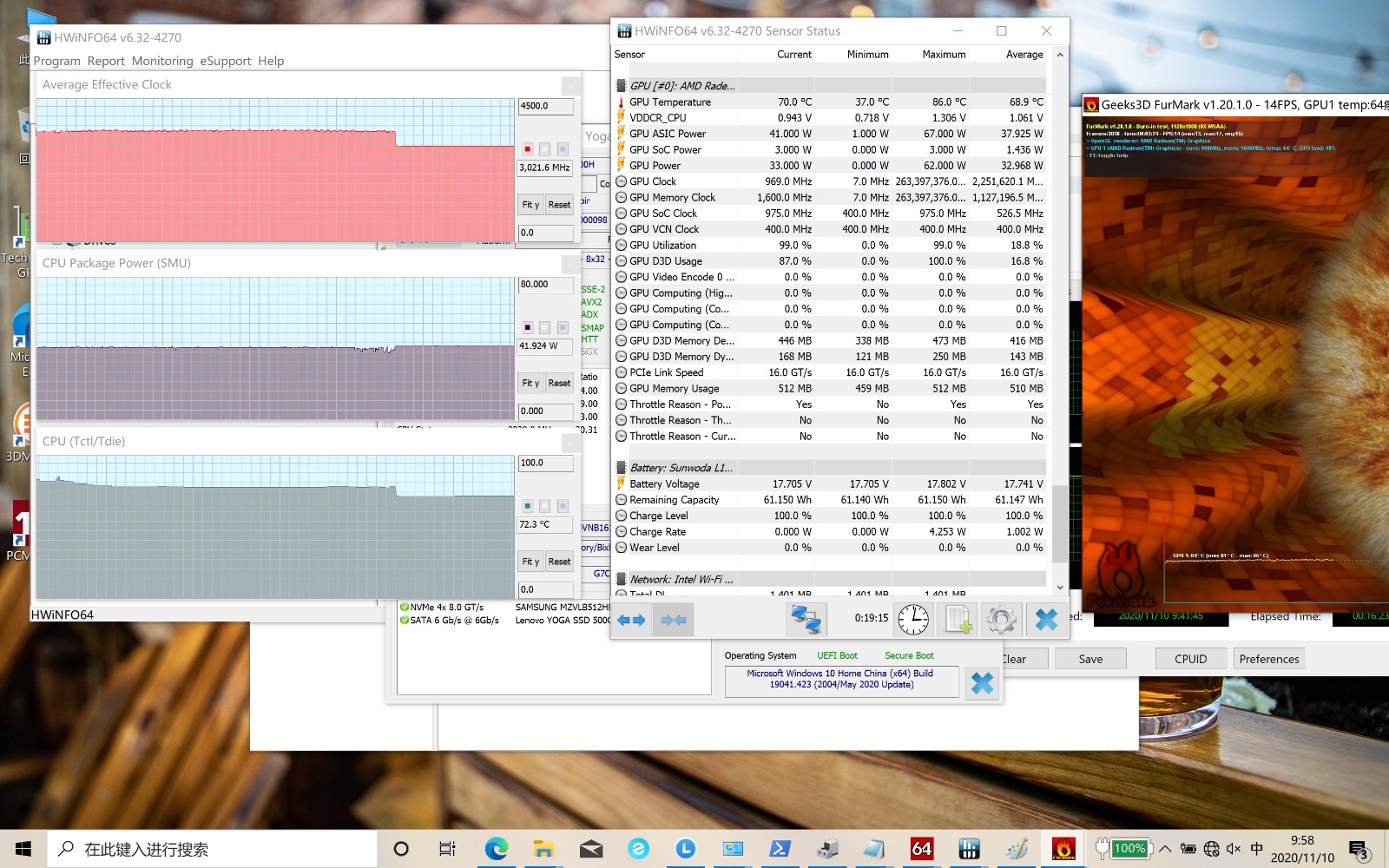Click the CPUID button
Image resolution: width=1389 pixels, height=868 pixels.
click(x=1190, y=659)
